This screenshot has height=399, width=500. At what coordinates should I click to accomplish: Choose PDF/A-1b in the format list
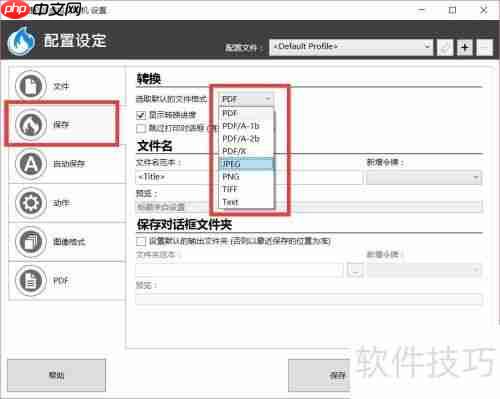click(x=246, y=126)
